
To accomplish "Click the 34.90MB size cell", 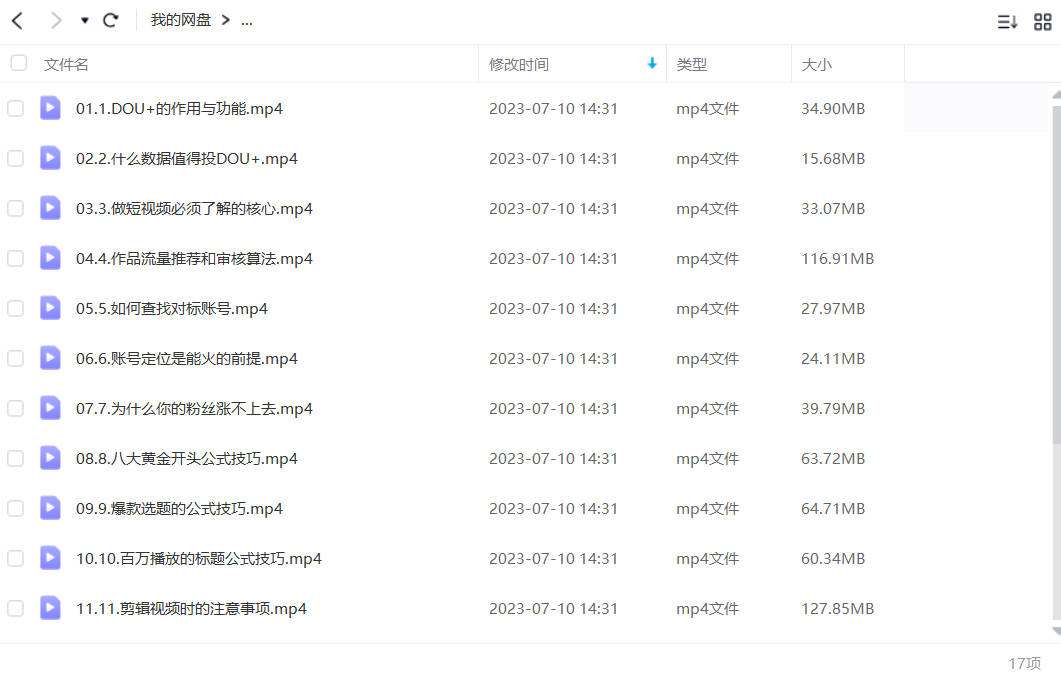I will pos(833,108).
